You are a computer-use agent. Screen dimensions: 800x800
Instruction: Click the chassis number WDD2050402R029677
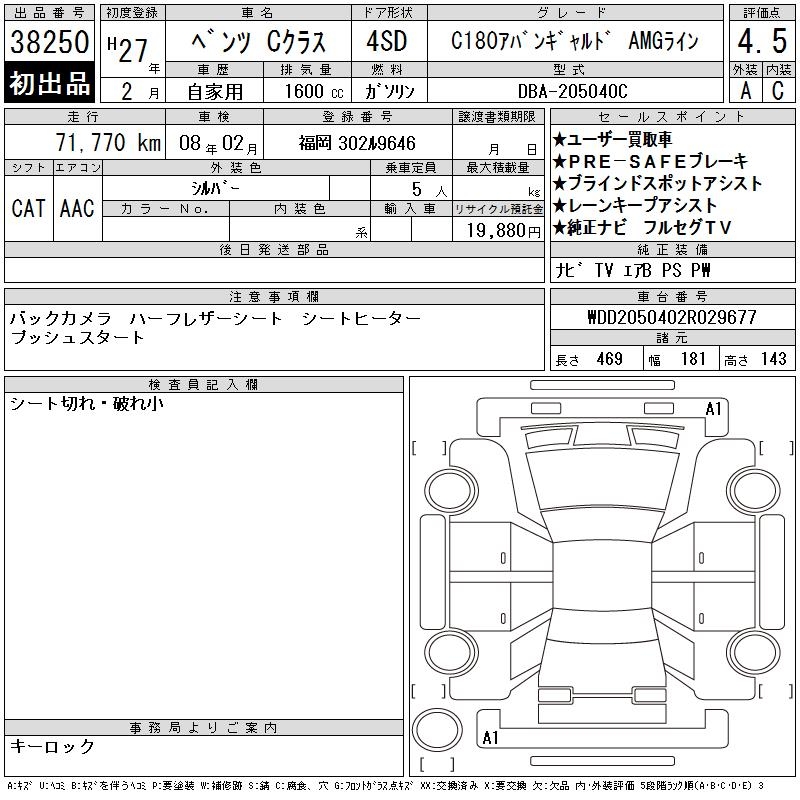click(x=672, y=318)
